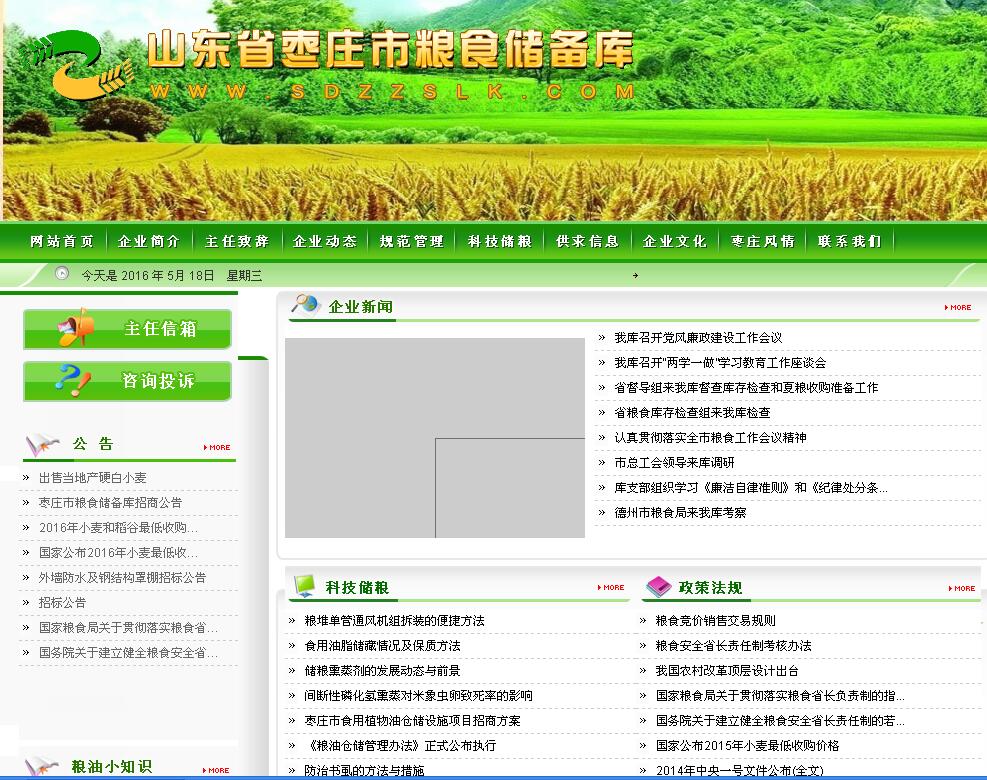Go to 网站首页 in the navigation bar
987x780 pixels.
62,241
